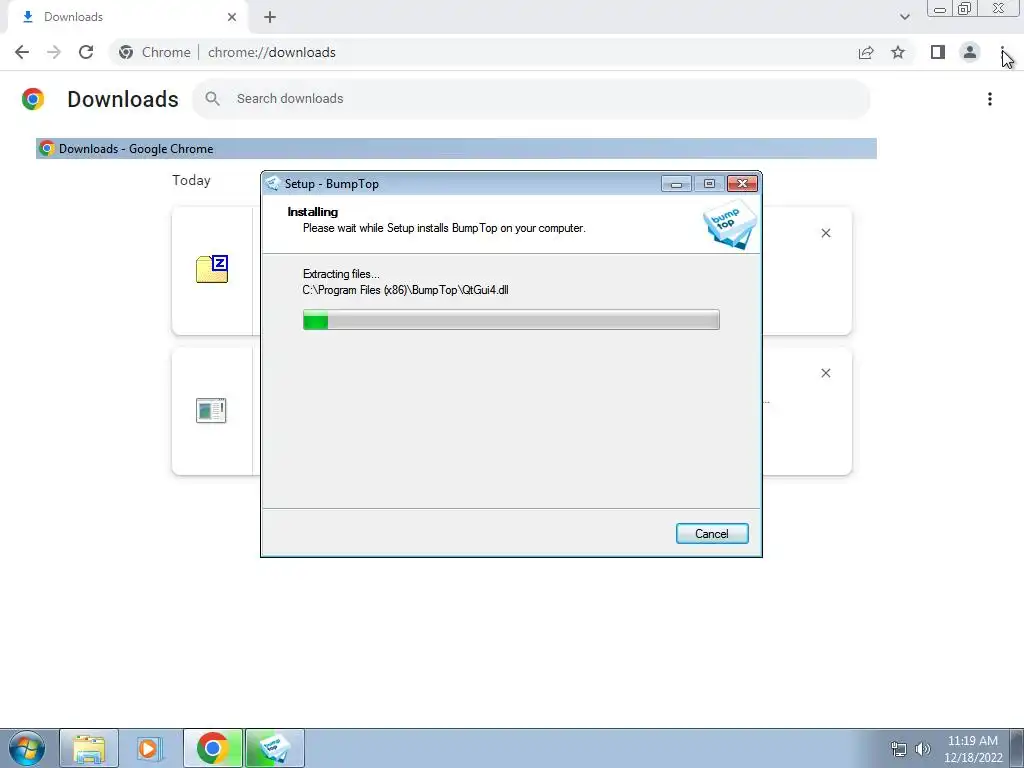Click the "Extracting files..." status text

point(341,274)
